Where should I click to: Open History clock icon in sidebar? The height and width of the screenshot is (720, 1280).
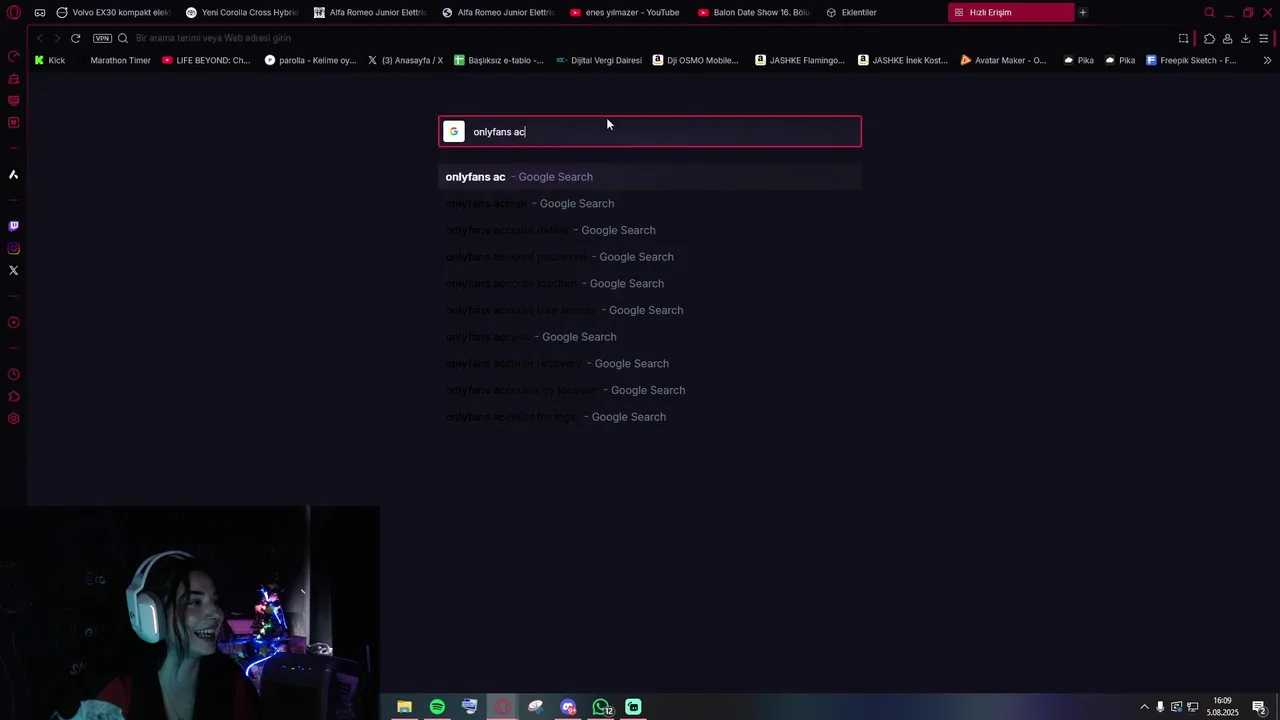[13, 374]
